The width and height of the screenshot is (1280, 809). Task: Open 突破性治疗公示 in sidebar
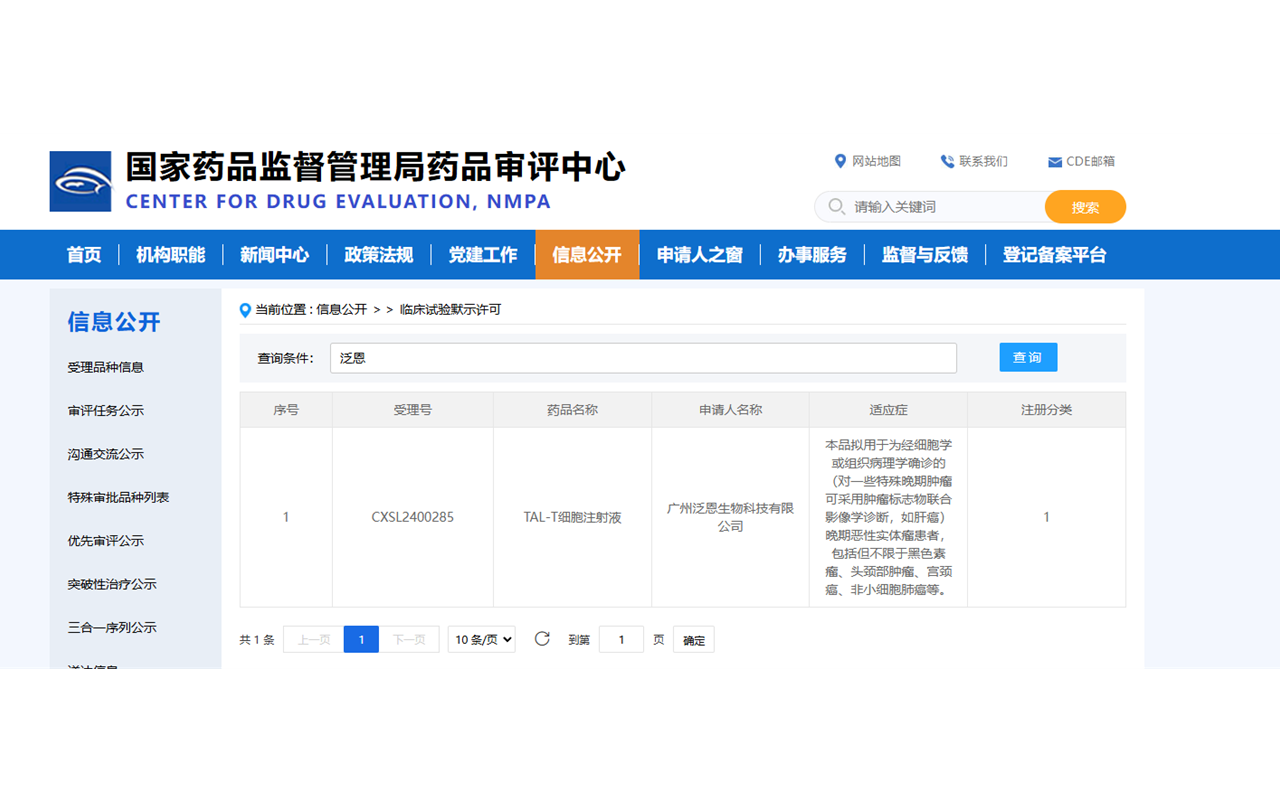(112, 584)
